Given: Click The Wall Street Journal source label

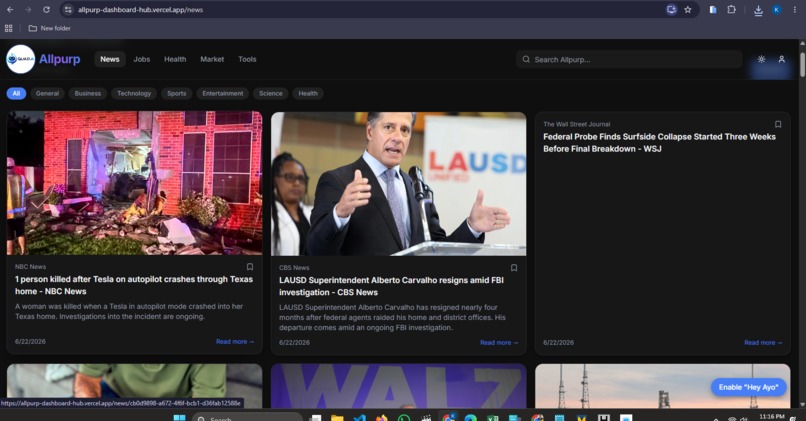Looking at the screenshot, I should [577, 124].
